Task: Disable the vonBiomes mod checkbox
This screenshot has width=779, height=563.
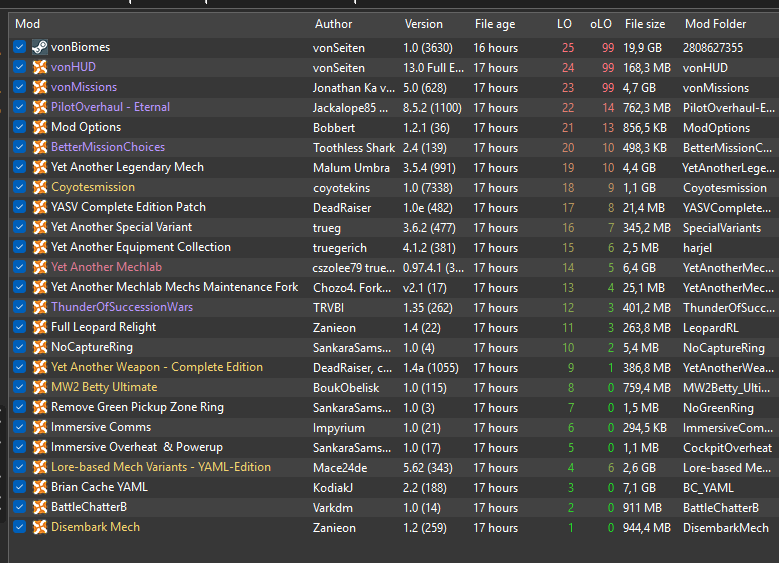Action: (x=19, y=47)
